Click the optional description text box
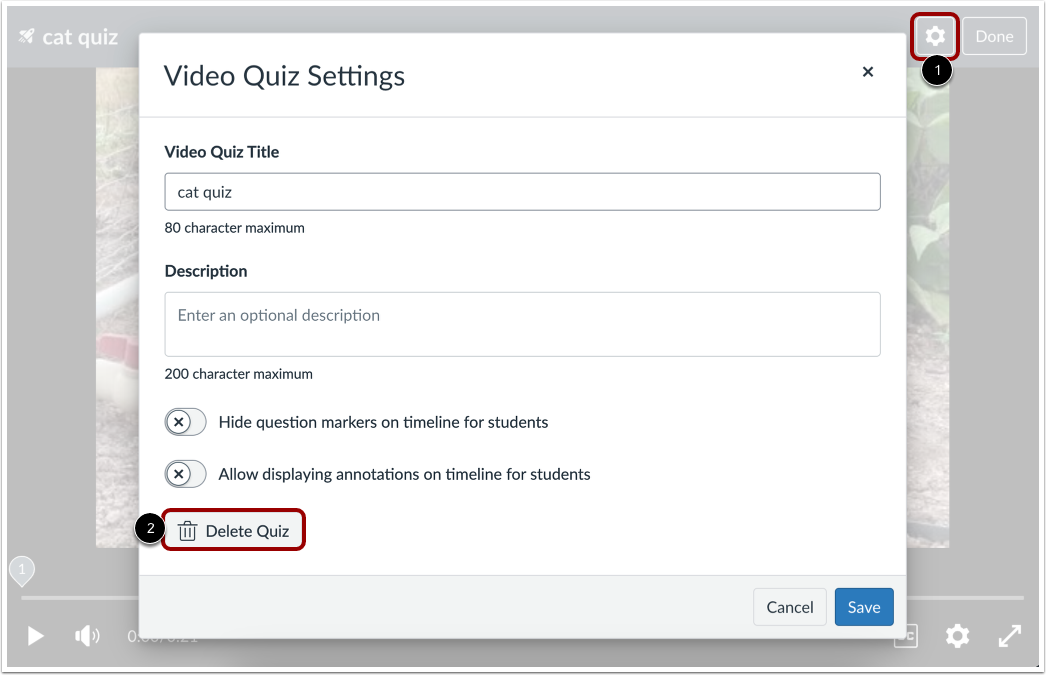The height and width of the screenshot is (675, 1046). tap(522, 323)
